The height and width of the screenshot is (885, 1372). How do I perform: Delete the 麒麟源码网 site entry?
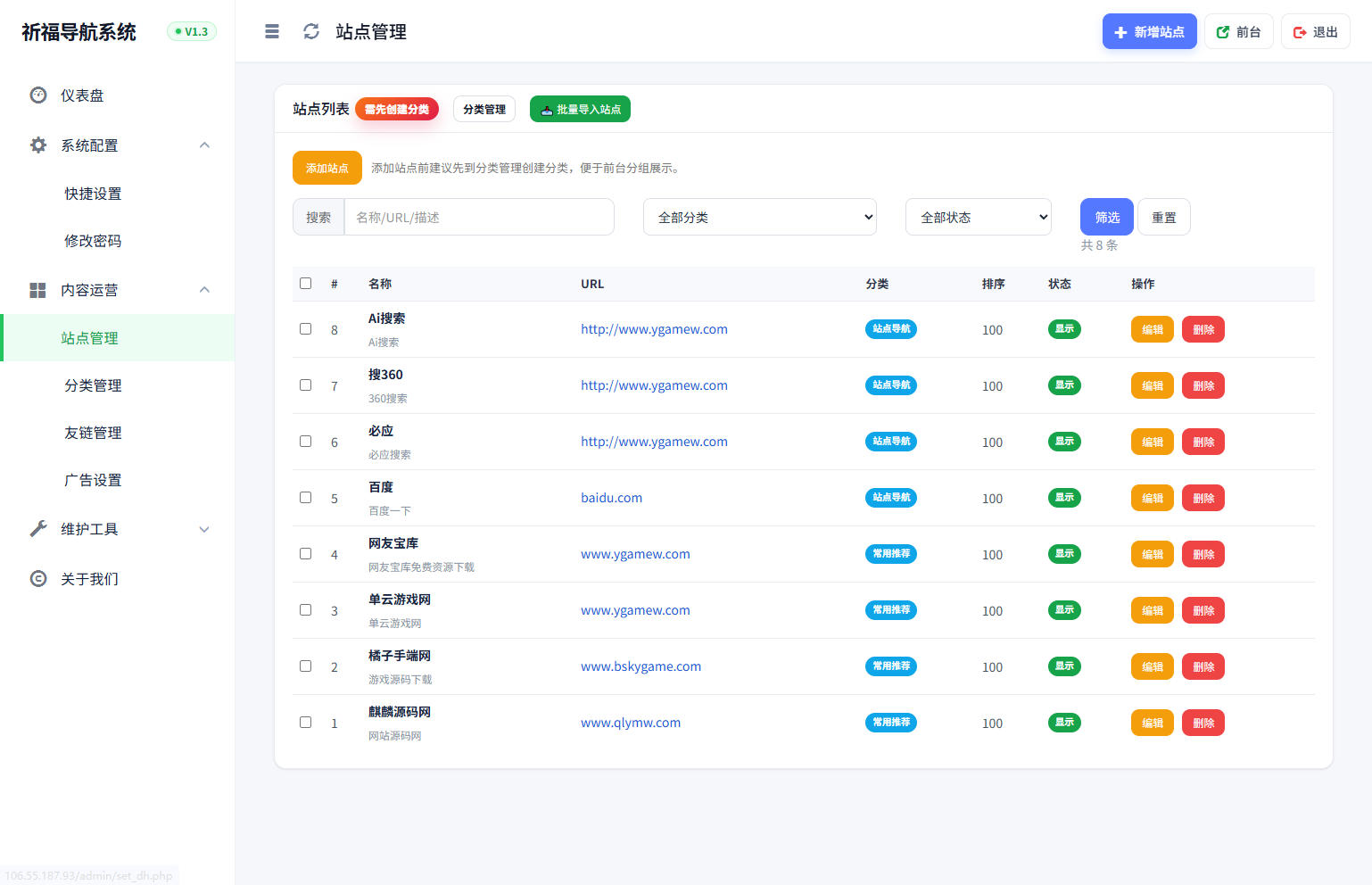tap(1203, 723)
